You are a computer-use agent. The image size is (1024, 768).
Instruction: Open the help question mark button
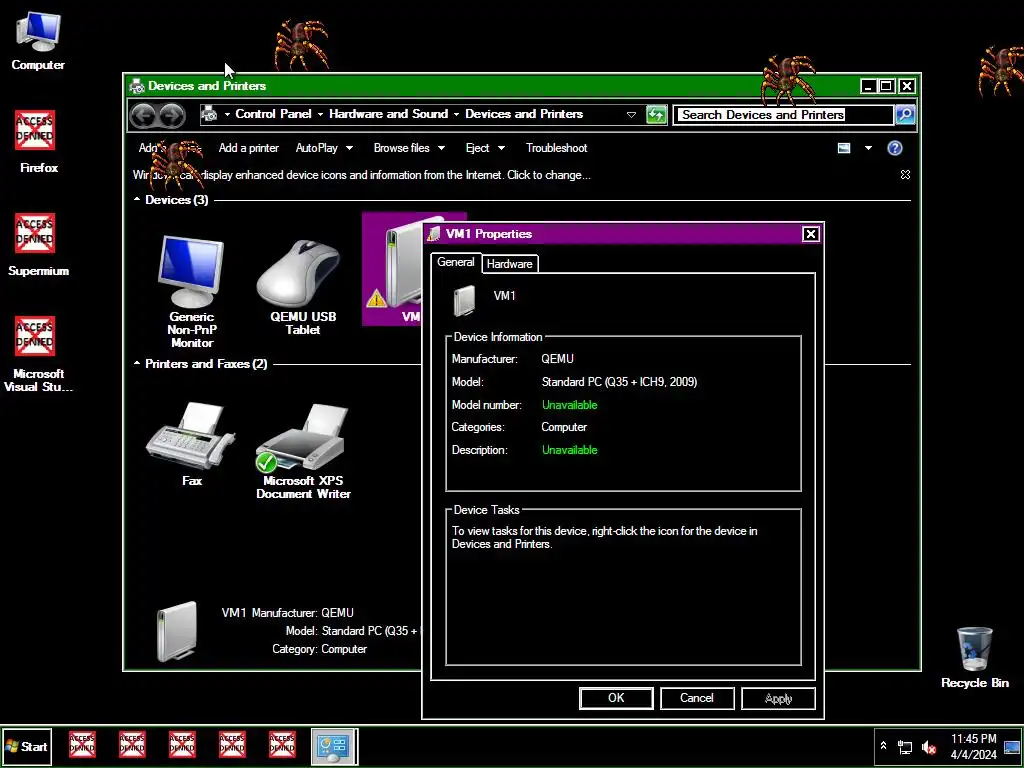pos(895,148)
